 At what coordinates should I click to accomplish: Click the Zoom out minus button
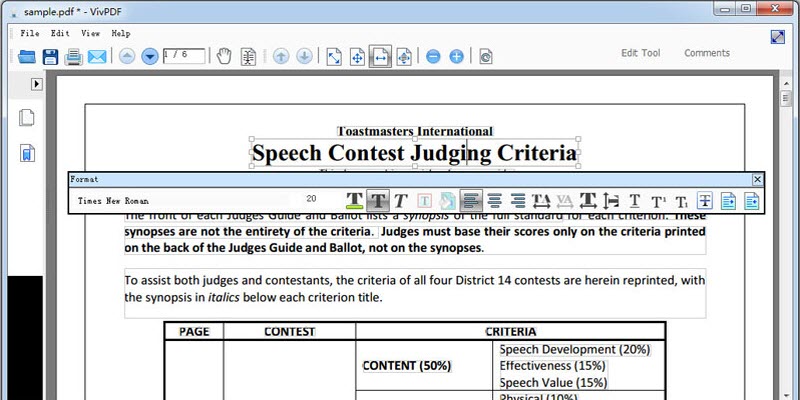pos(433,56)
